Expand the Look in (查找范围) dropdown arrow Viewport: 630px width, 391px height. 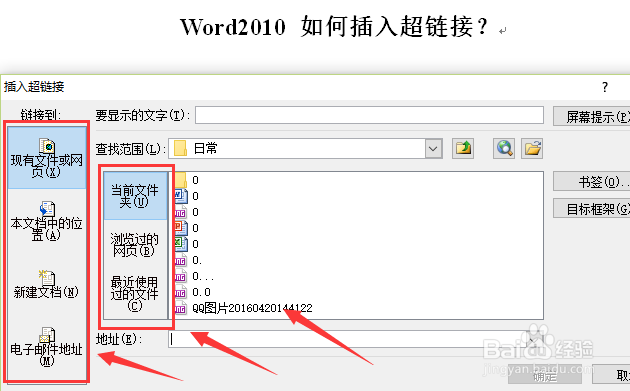pyautogui.click(x=433, y=148)
